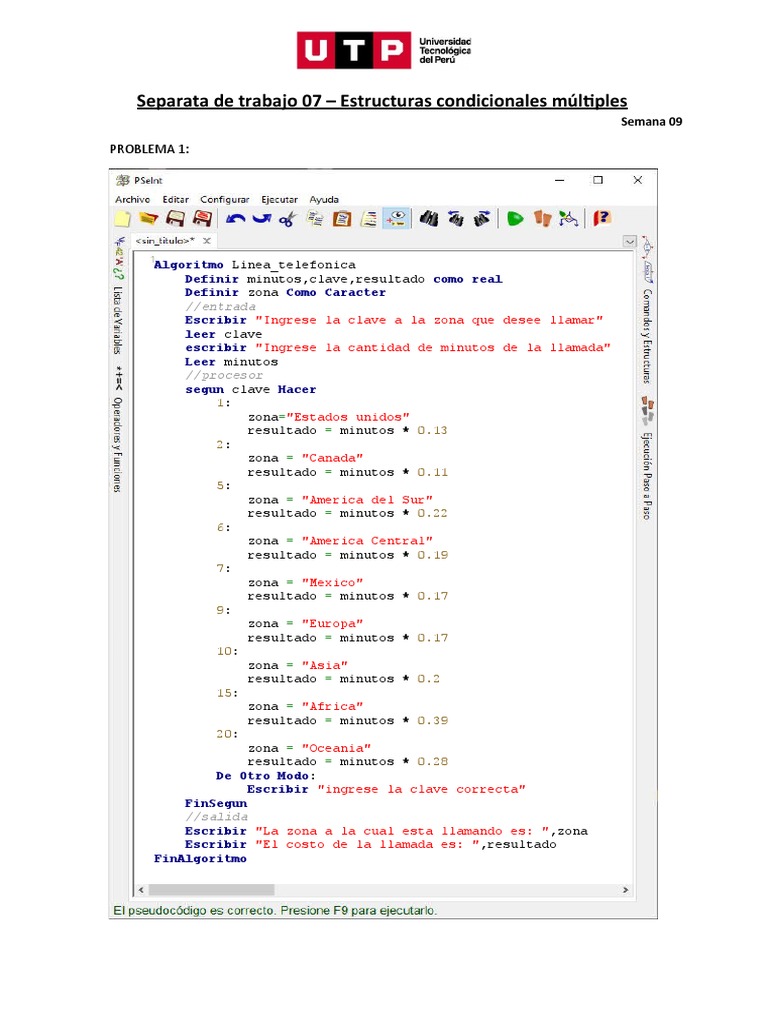Click the horizontal scrollbar below the code

(212, 890)
